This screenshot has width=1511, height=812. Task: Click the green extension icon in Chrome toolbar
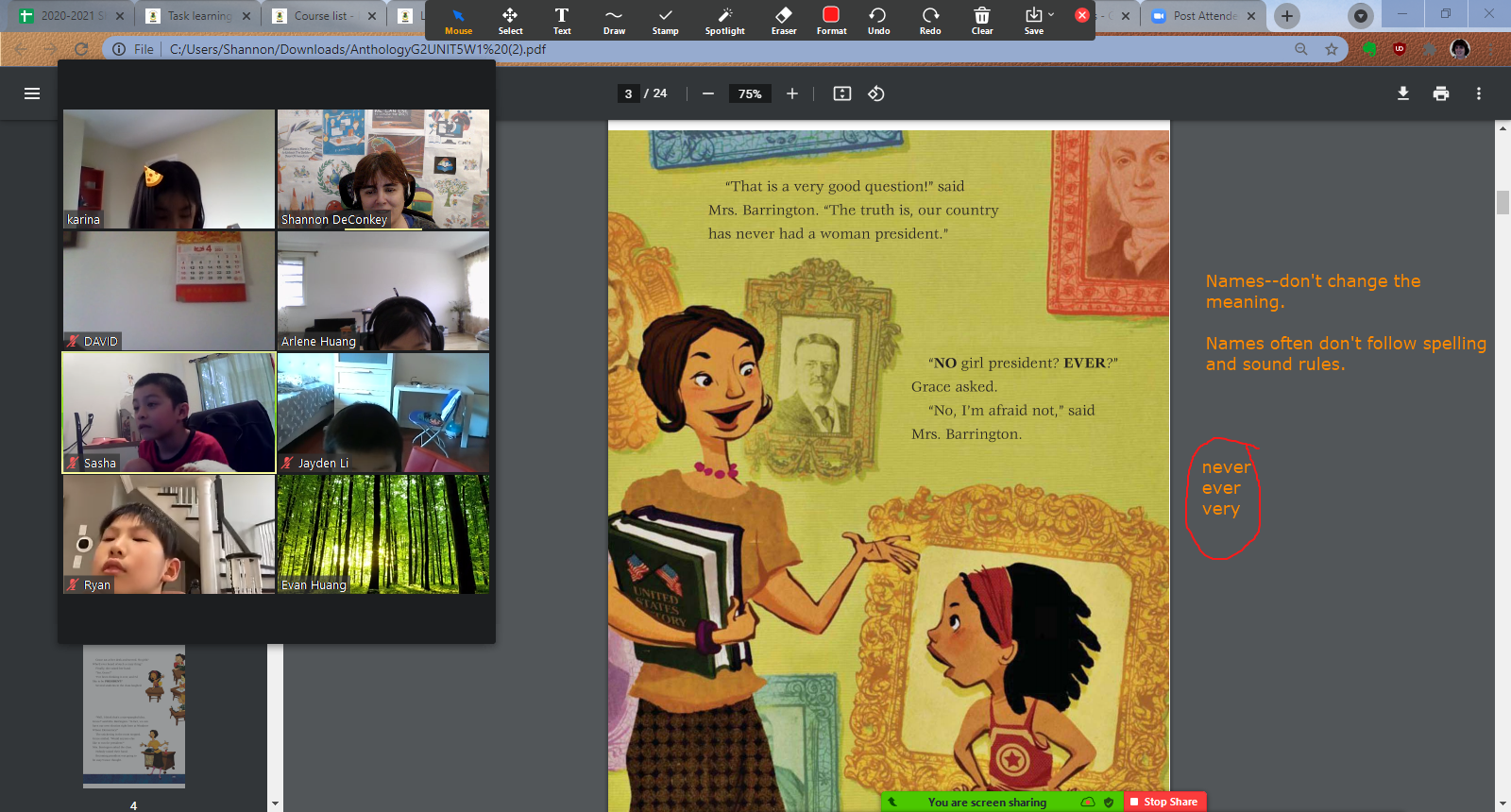[x=1369, y=49]
